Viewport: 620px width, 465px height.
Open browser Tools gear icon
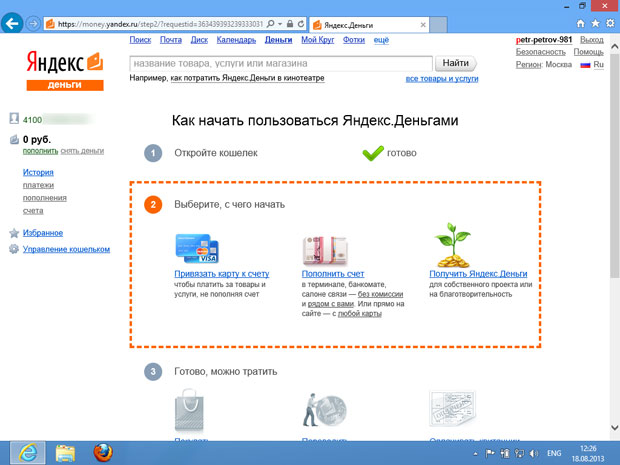coord(611,24)
